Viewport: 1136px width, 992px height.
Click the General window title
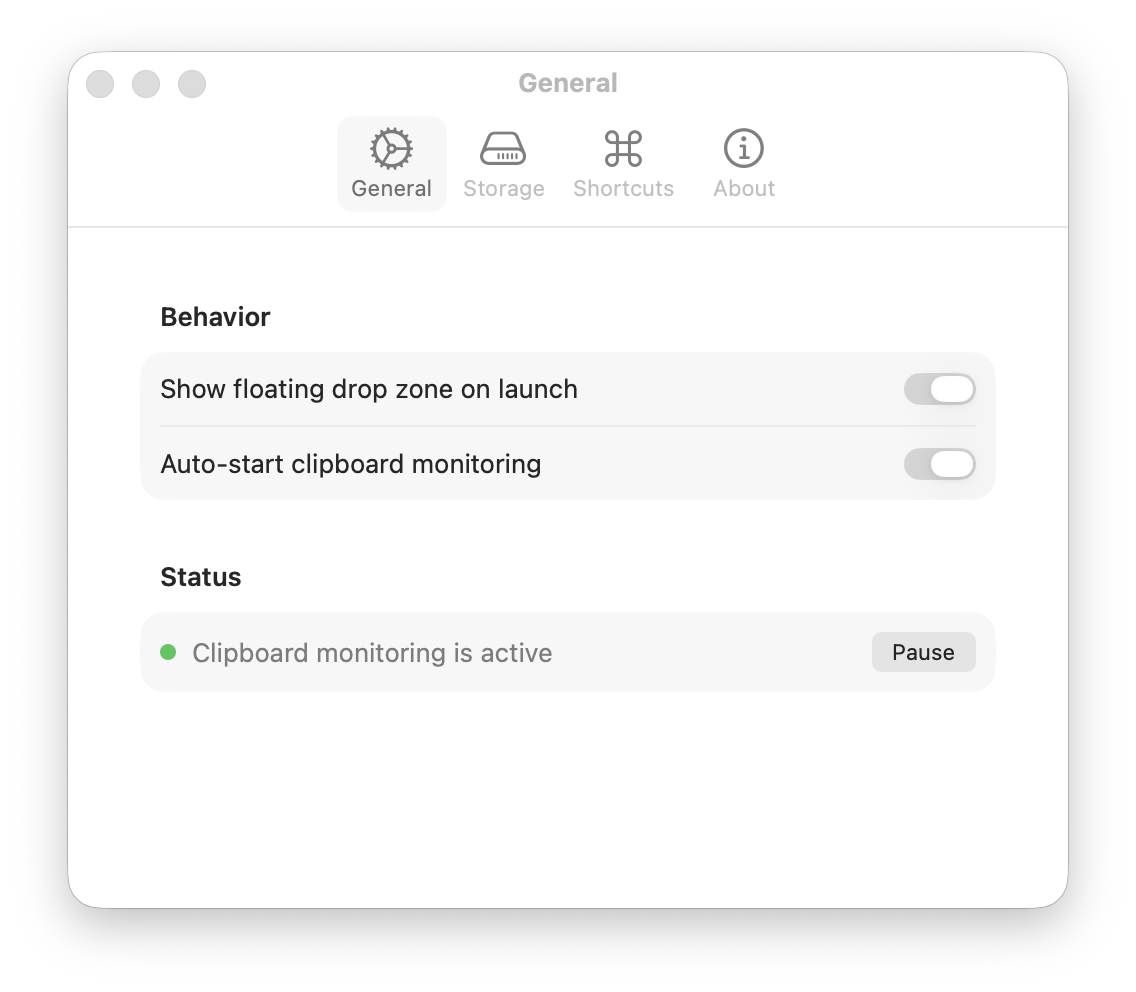pyautogui.click(x=568, y=83)
